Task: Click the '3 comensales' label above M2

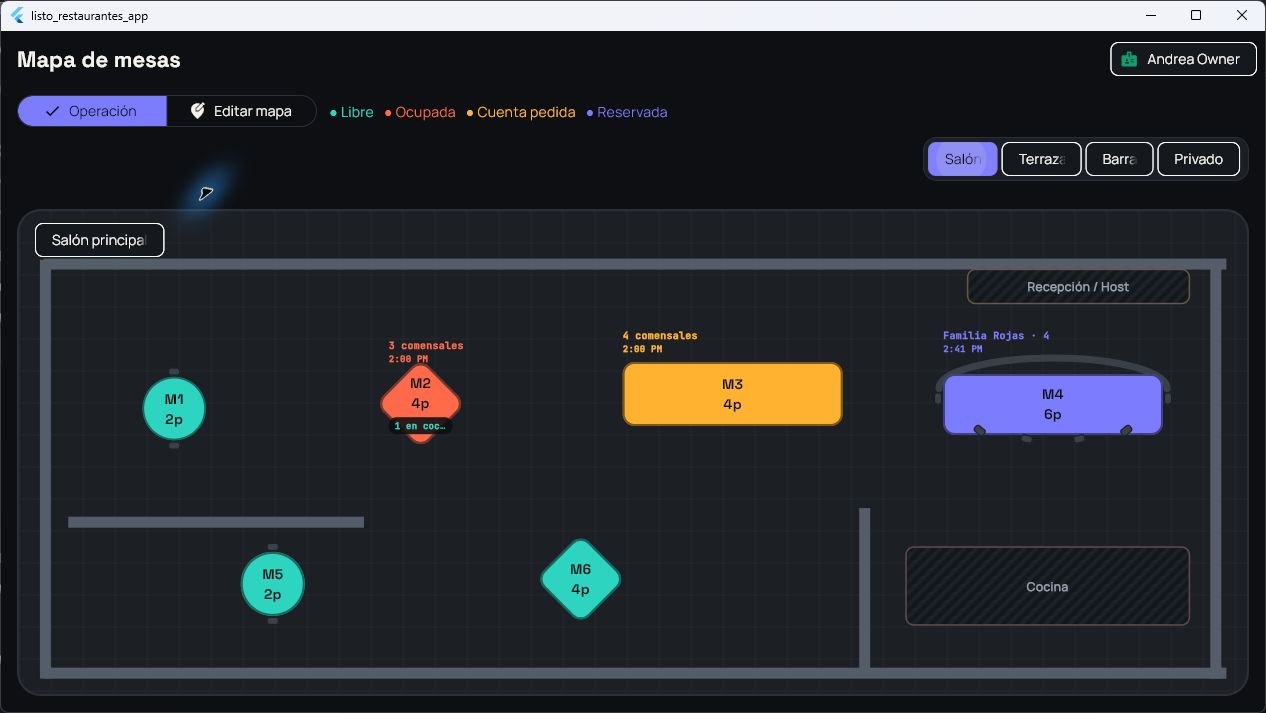Action: pos(426,346)
